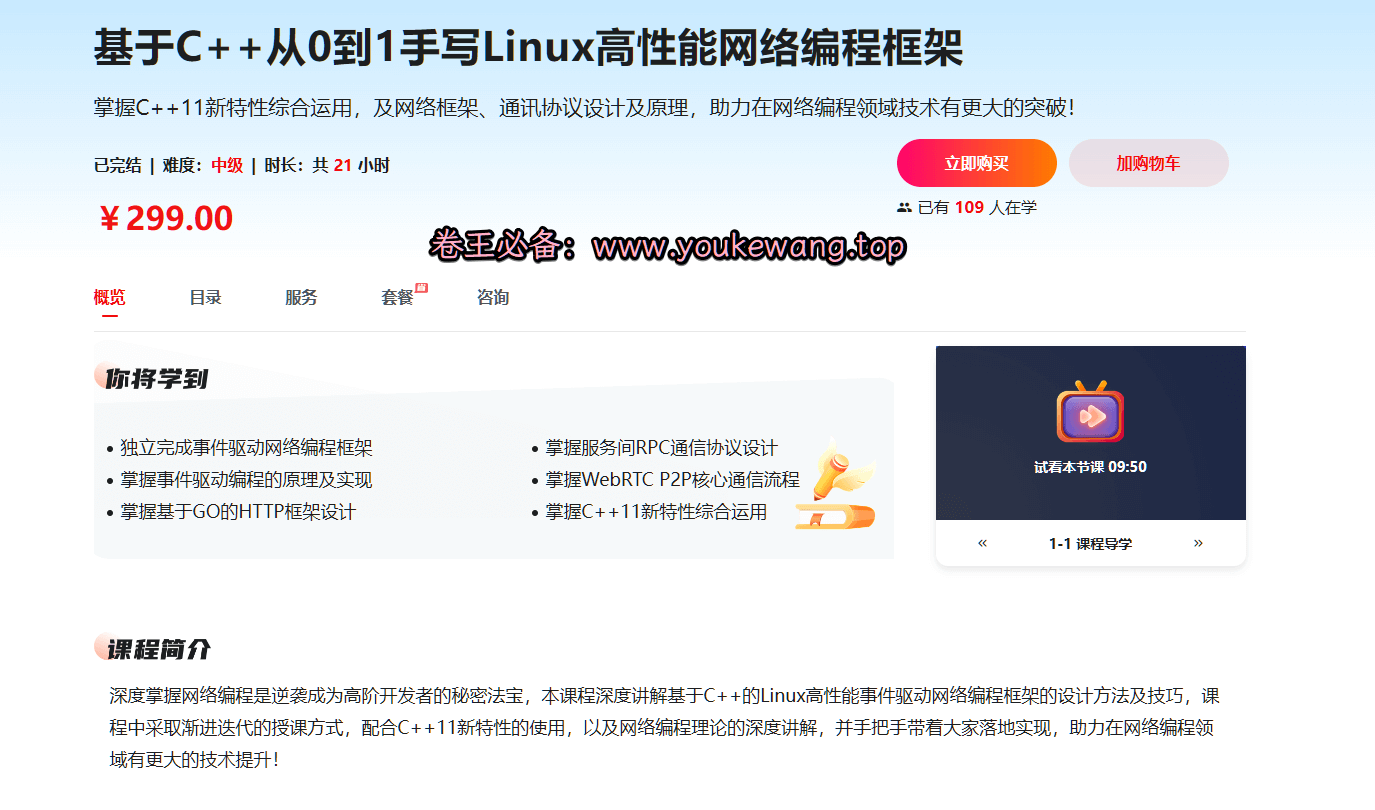
Task: Click the people icon beside 109 learners
Action: coord(905,208)
